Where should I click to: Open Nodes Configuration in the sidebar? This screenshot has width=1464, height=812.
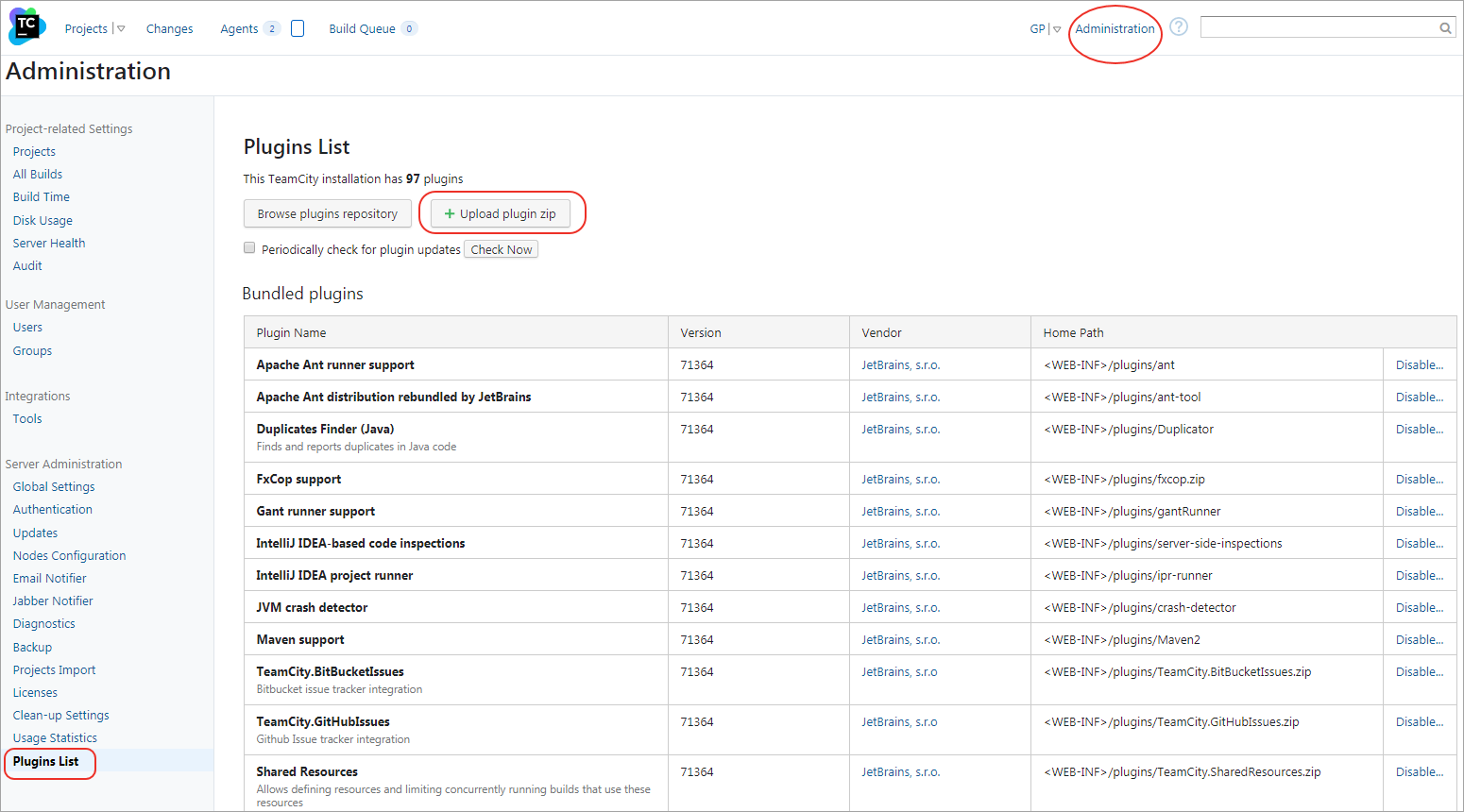(x=69, y=556)
